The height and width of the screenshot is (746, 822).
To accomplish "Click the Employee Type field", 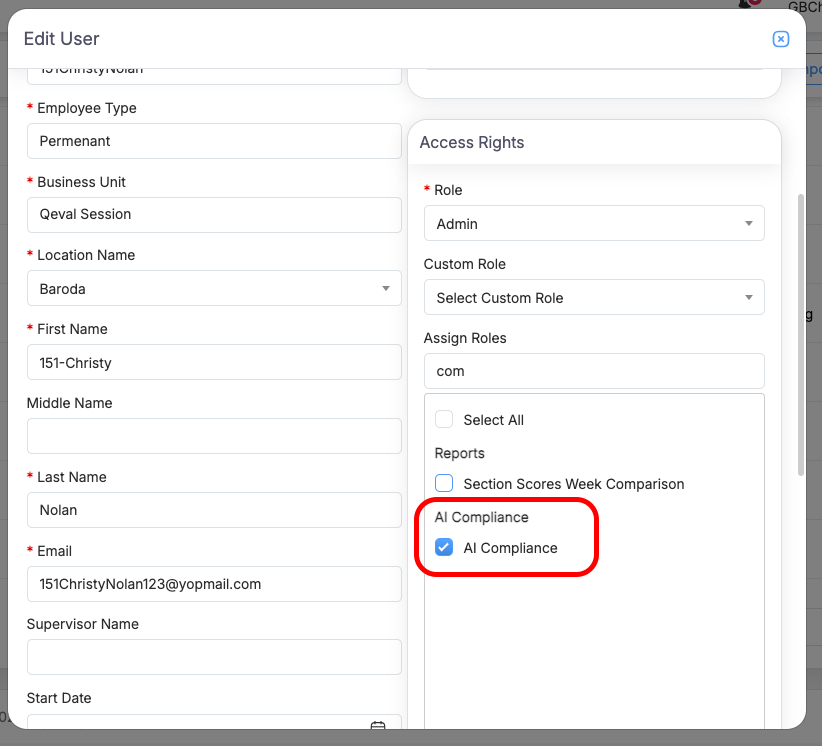I will 214,141.
